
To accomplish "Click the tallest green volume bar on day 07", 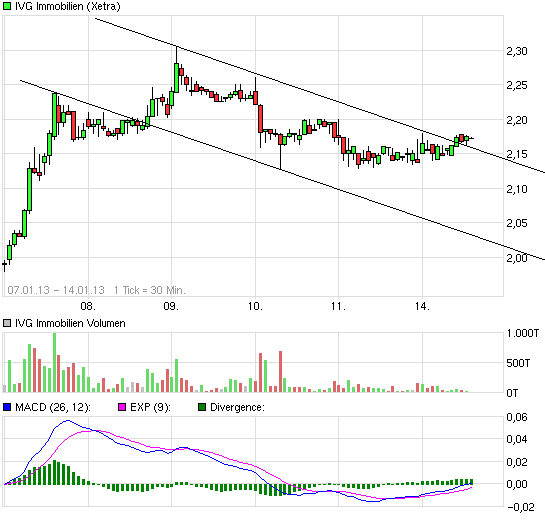I will pos(54,362).
